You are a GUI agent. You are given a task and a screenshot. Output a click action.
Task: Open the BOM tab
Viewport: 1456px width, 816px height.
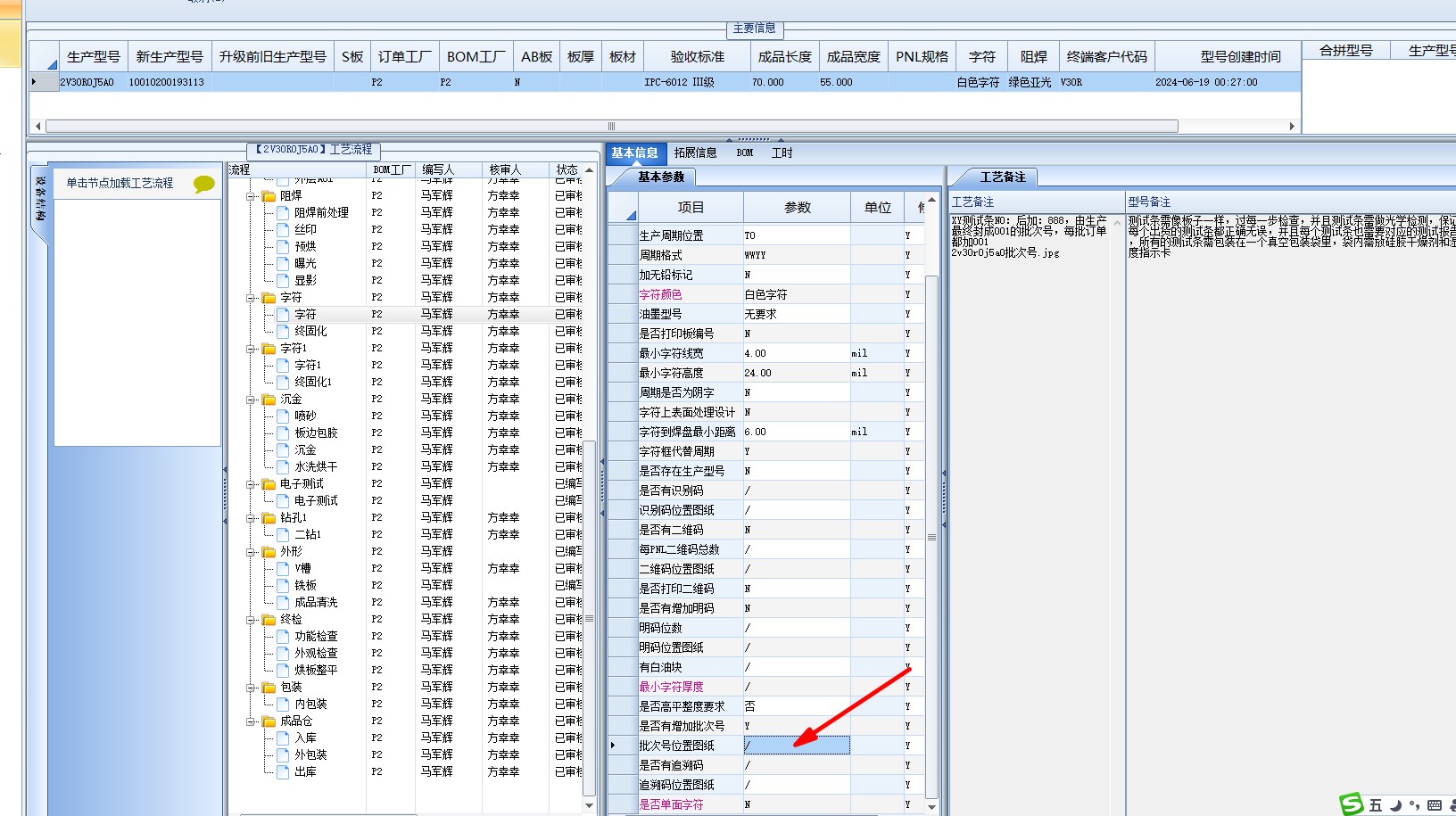(745, 153)
